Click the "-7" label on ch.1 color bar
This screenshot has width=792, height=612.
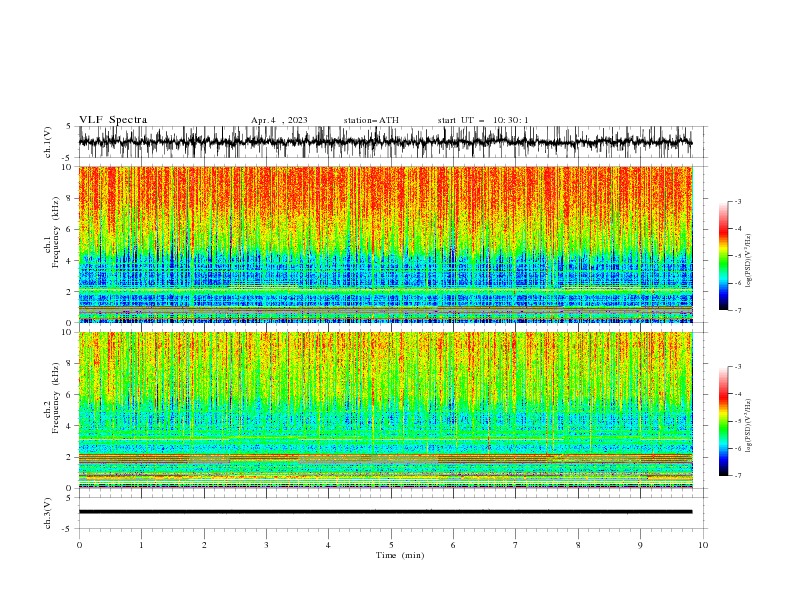737,310
